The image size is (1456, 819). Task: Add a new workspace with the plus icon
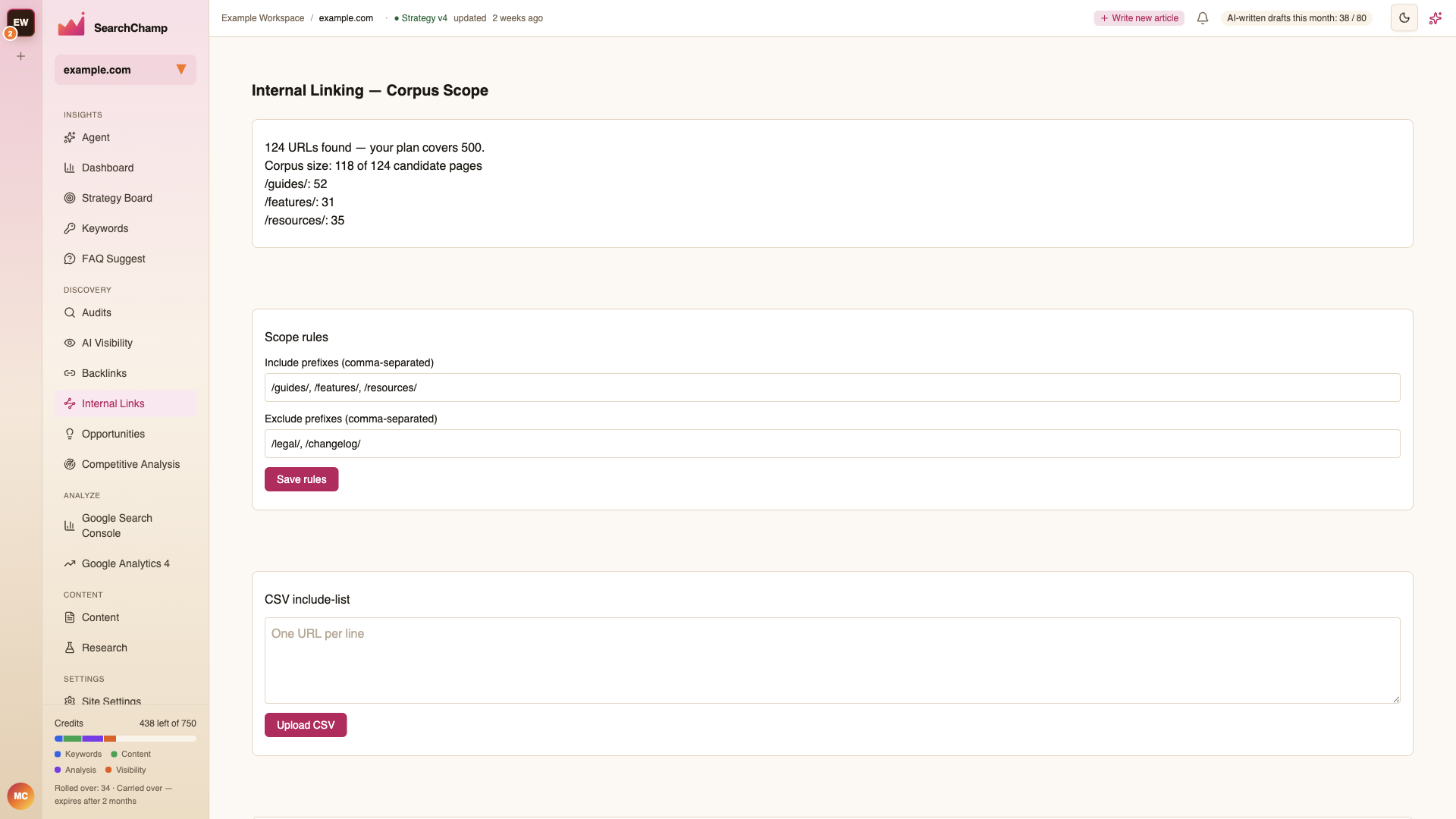pyautogui.click(x=21, y=56)
